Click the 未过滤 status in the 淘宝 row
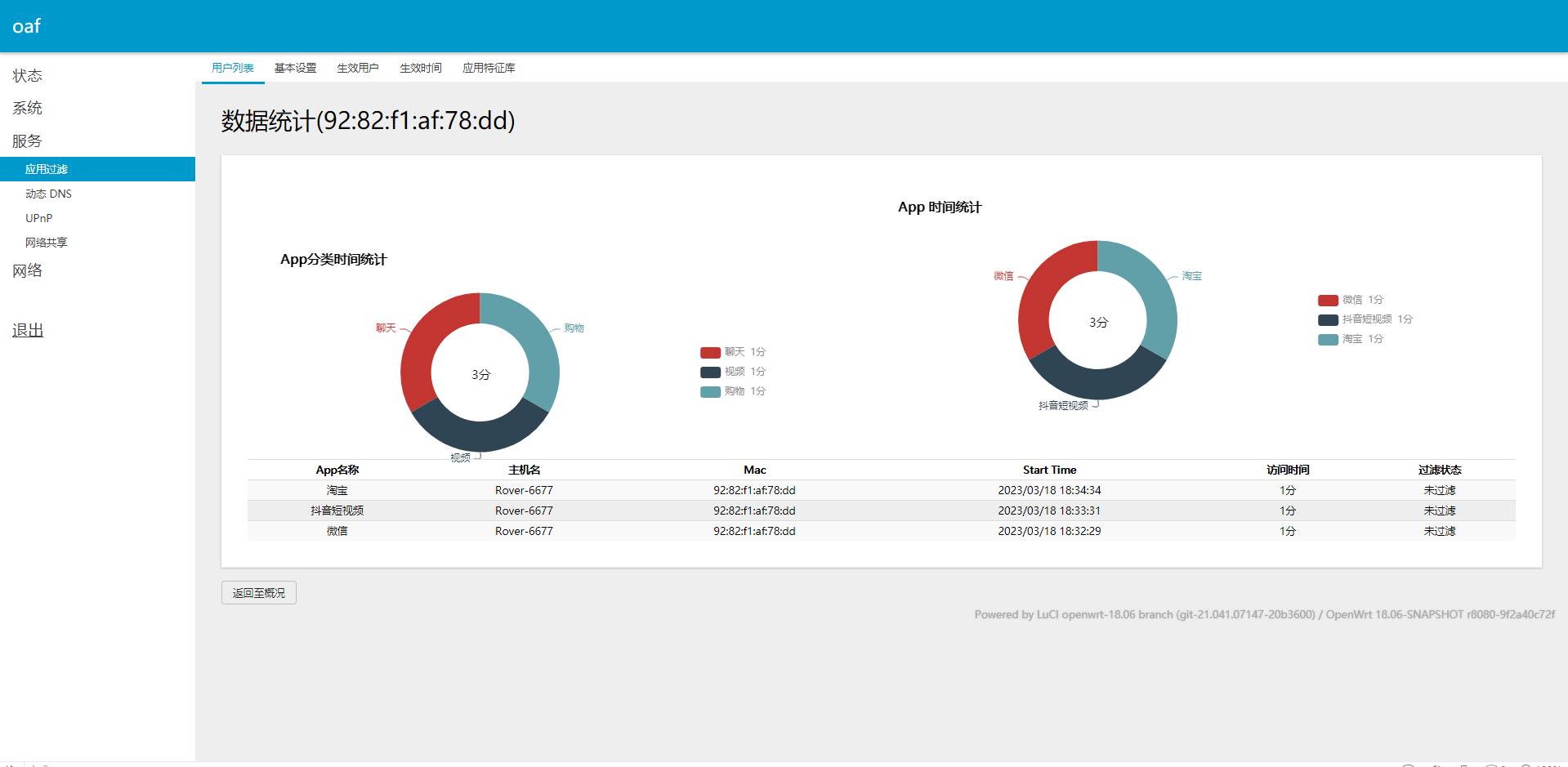The image size is (1568, 767). pyautogui.click(x=1440, y=490)
